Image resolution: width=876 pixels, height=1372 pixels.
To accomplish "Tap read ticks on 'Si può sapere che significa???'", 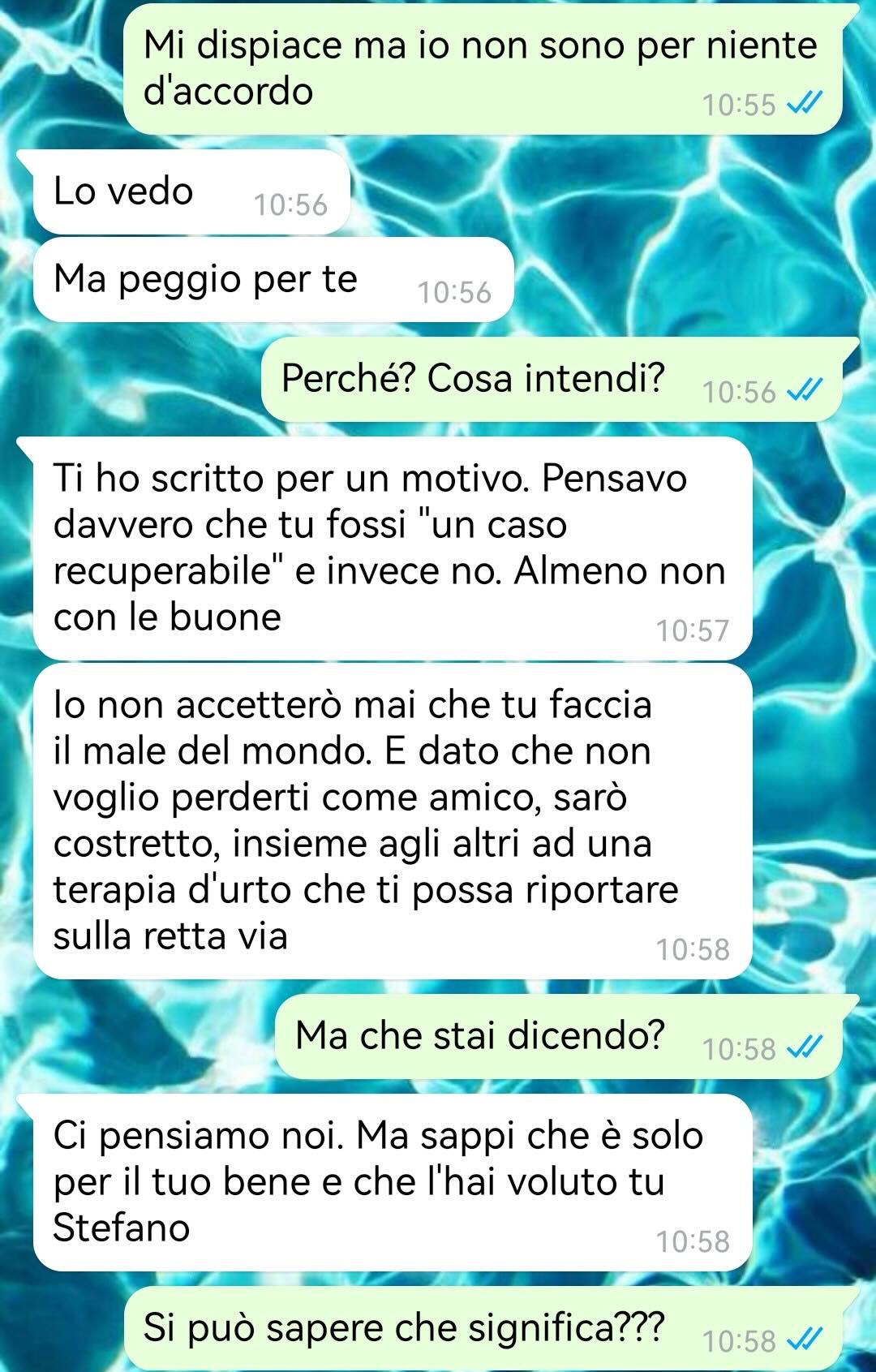I will (x=805, y=1340).
